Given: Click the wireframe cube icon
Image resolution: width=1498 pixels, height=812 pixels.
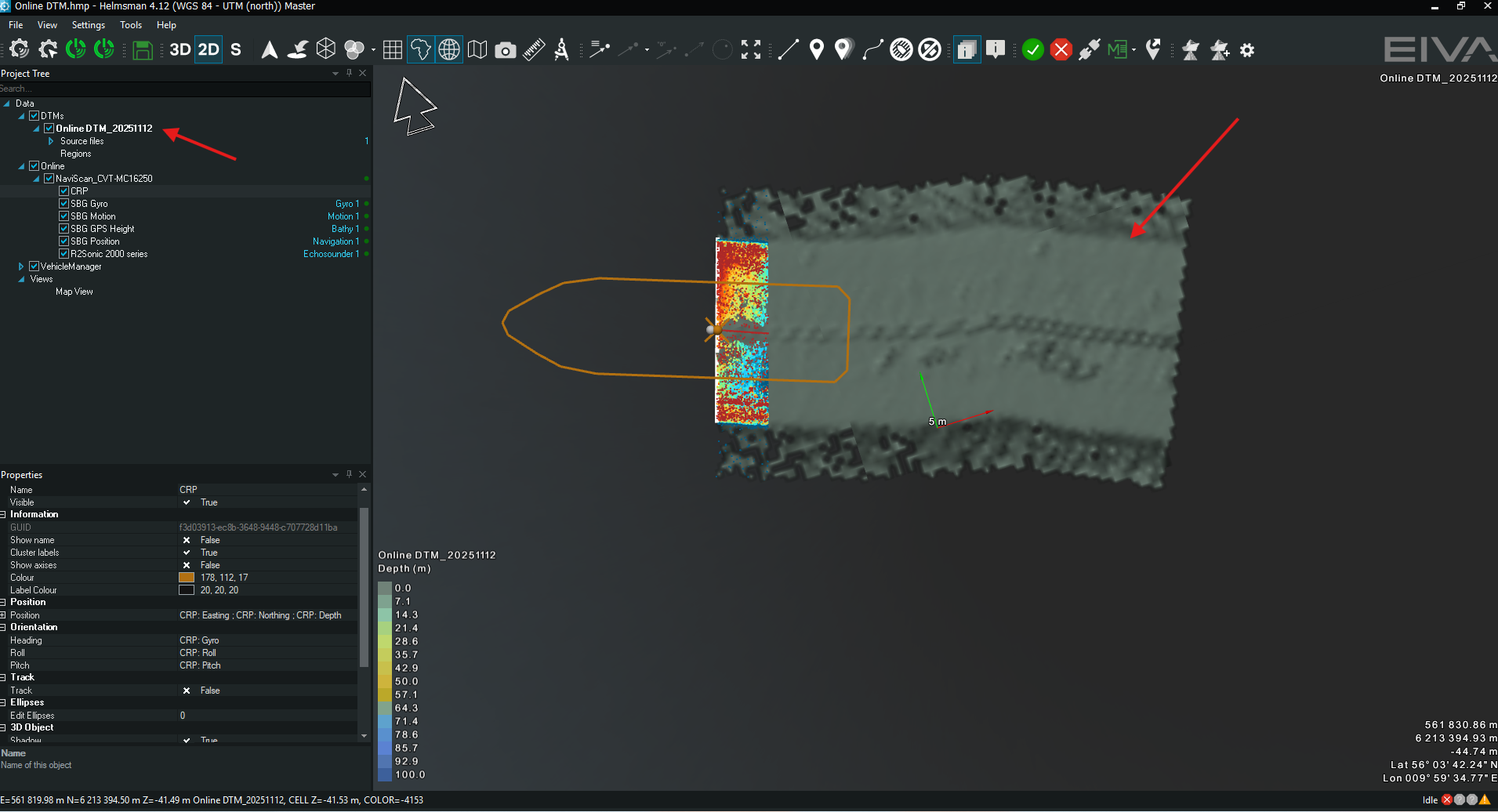Looking at the screenshot, I should point(326,50).
